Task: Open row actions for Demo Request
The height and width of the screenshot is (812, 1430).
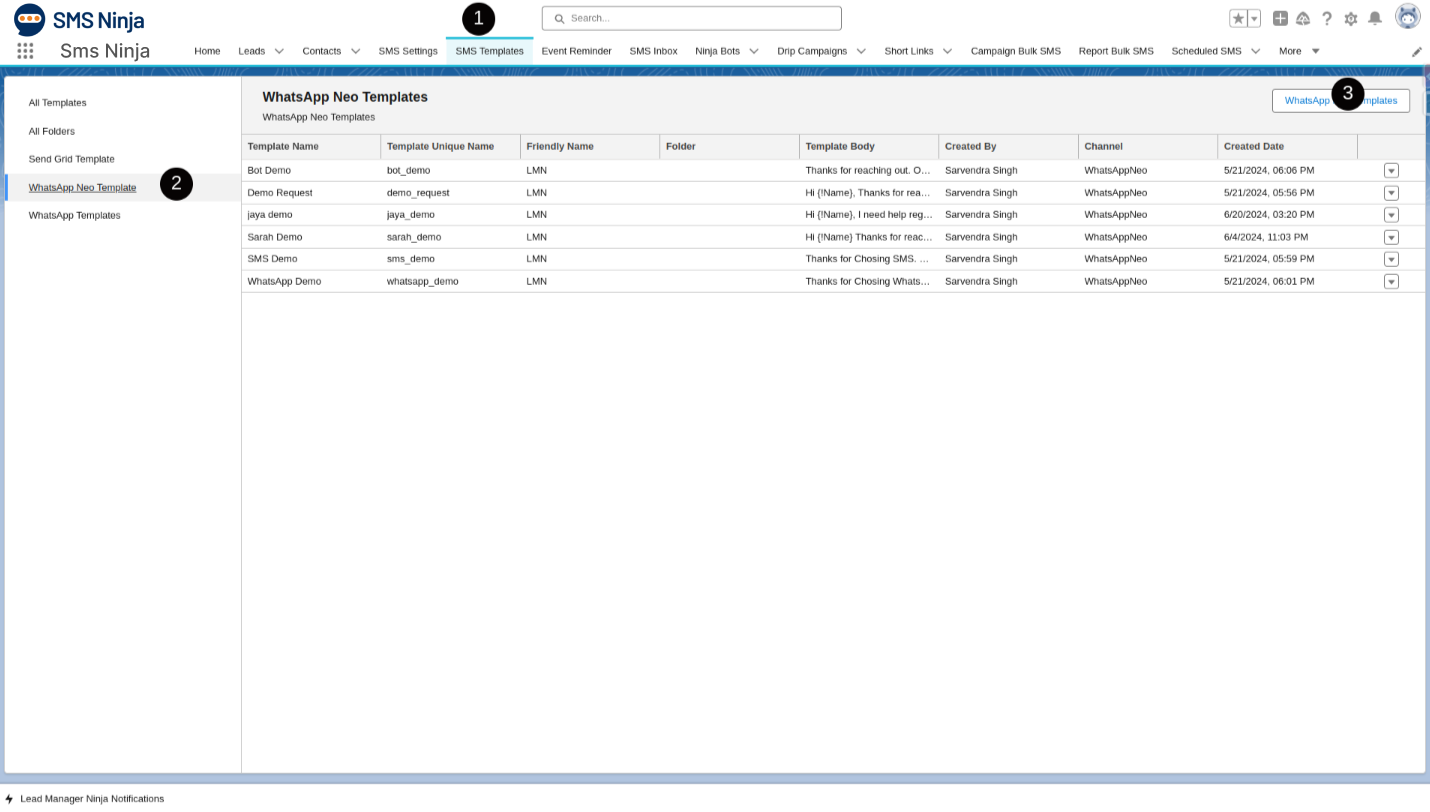Action: pos(1391,193)
